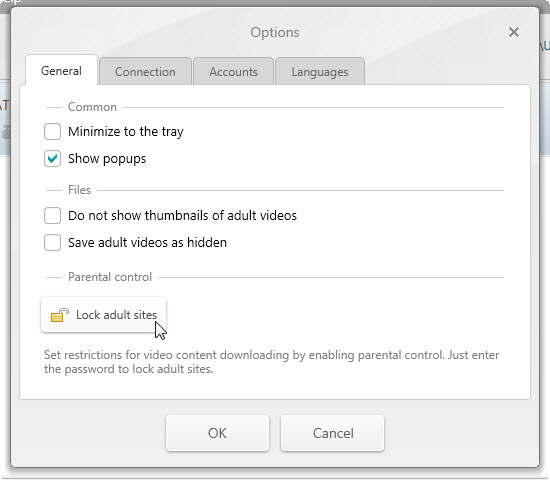
Task: Check the Save adult videos as hidden box
Action: [x=52, y=242]
